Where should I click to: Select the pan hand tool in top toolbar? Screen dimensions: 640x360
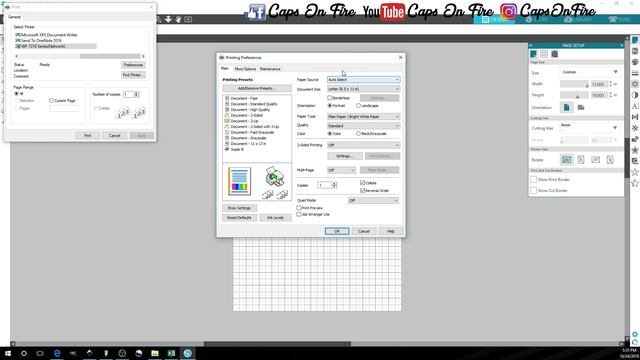(x=178, y=19)
